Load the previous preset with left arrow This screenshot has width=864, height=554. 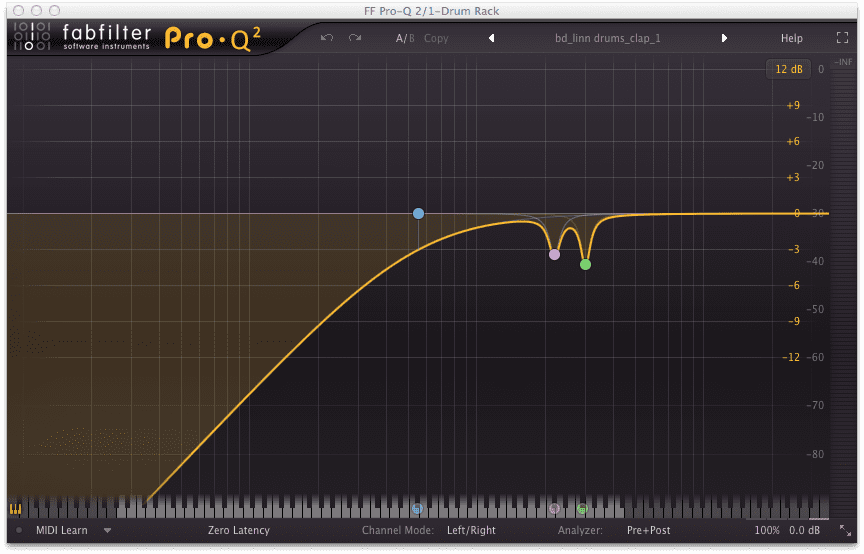click(492, 38)
